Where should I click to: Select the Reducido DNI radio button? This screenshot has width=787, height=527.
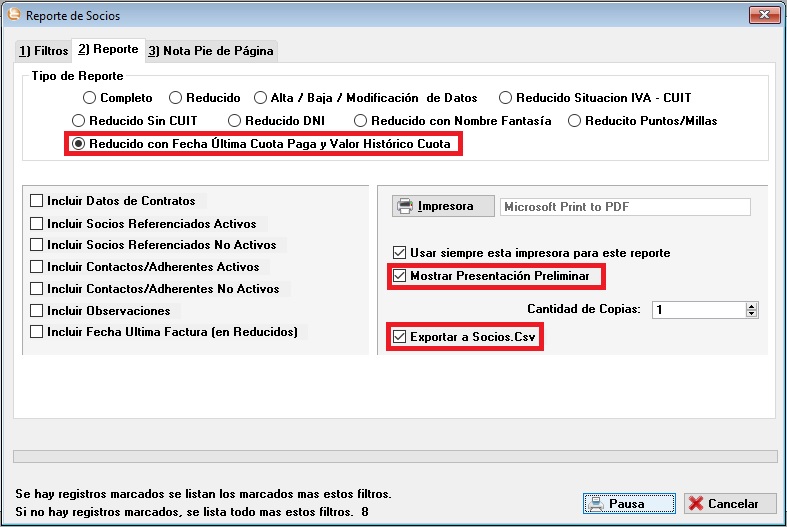click(236, 121)
